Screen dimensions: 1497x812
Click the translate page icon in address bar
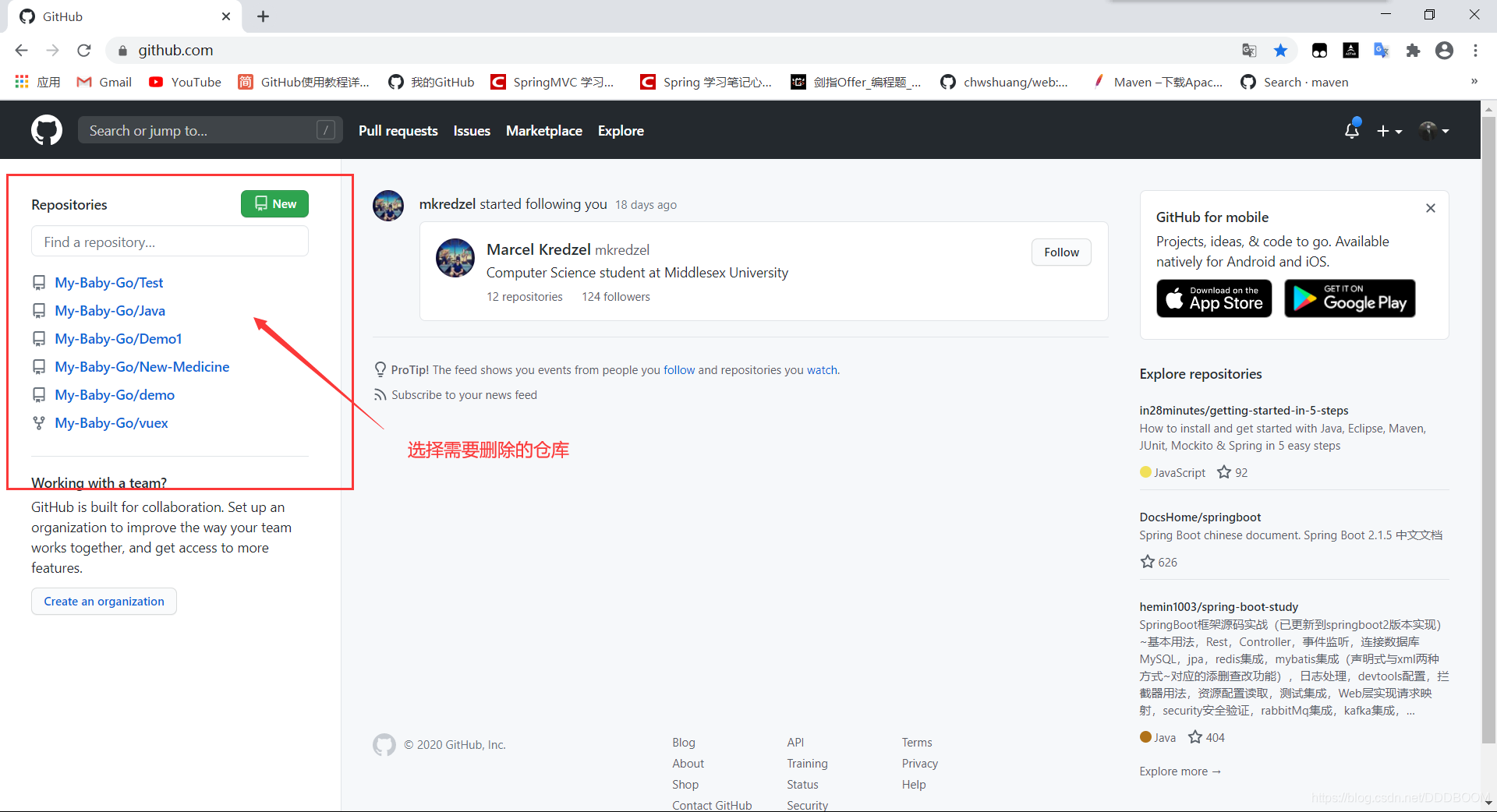point(1249,50)
